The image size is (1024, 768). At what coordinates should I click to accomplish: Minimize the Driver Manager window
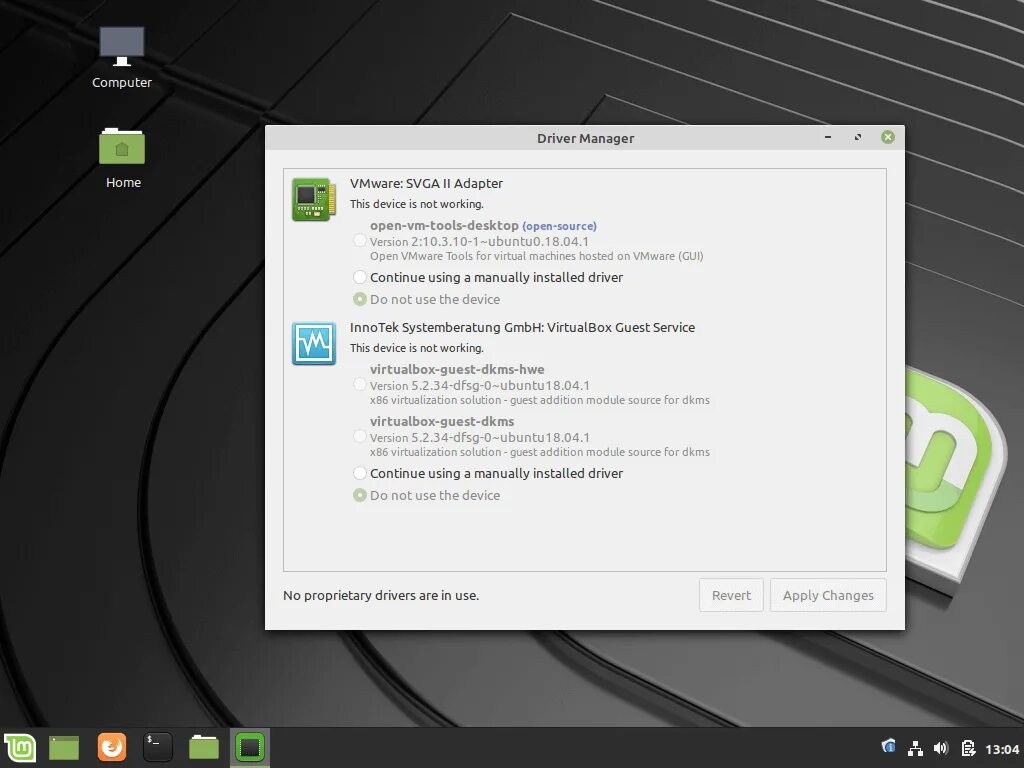(828, 137)
